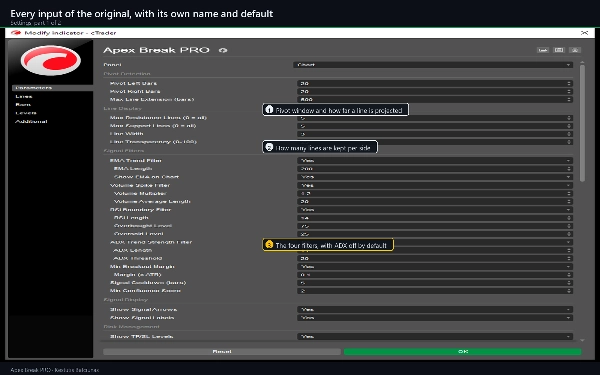Click the cTrader icon in title bar
The height and width of the screenshot is (375, 600).
tap(16, 33)
